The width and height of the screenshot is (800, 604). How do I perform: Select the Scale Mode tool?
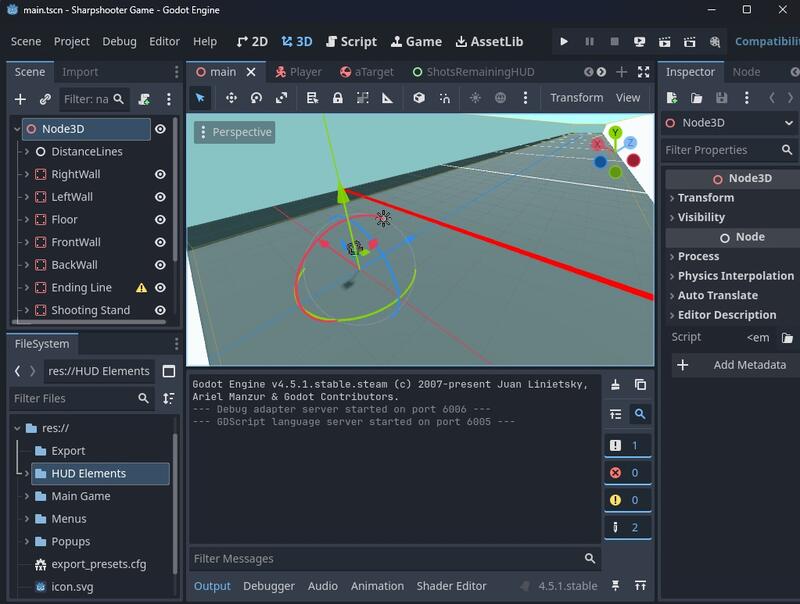(x=281, y=97)
